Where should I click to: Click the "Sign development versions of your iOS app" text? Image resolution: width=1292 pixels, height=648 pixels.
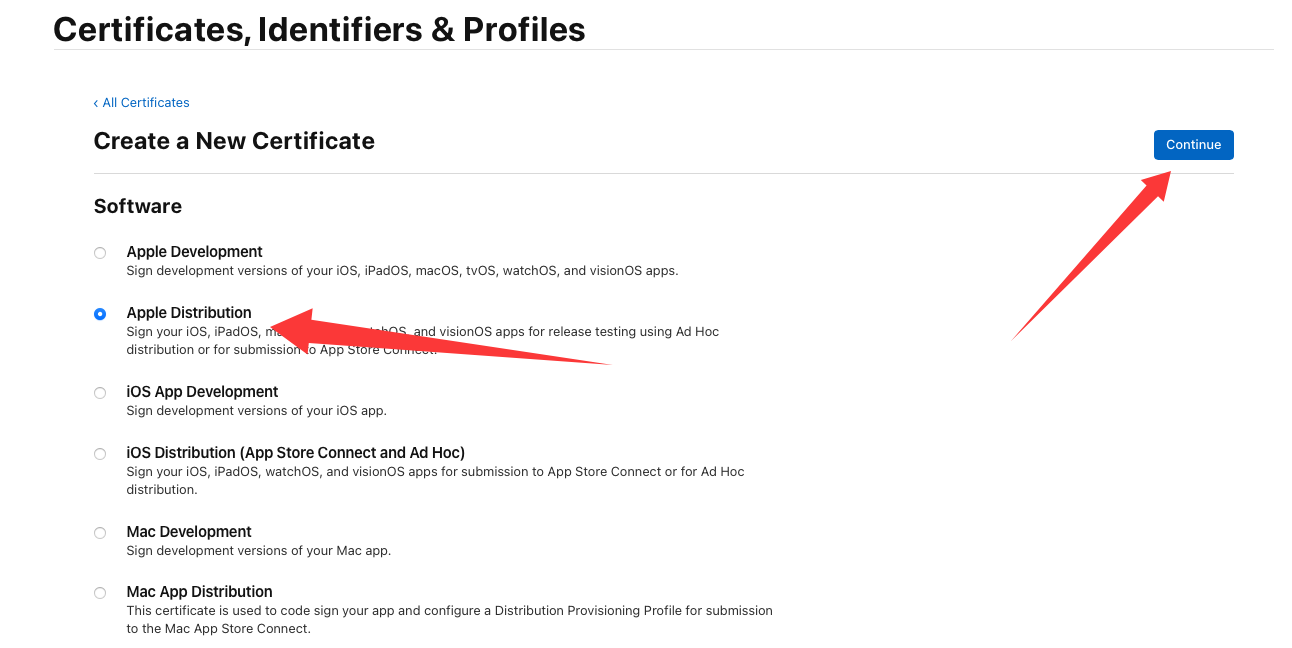click(x=256, y=411)
